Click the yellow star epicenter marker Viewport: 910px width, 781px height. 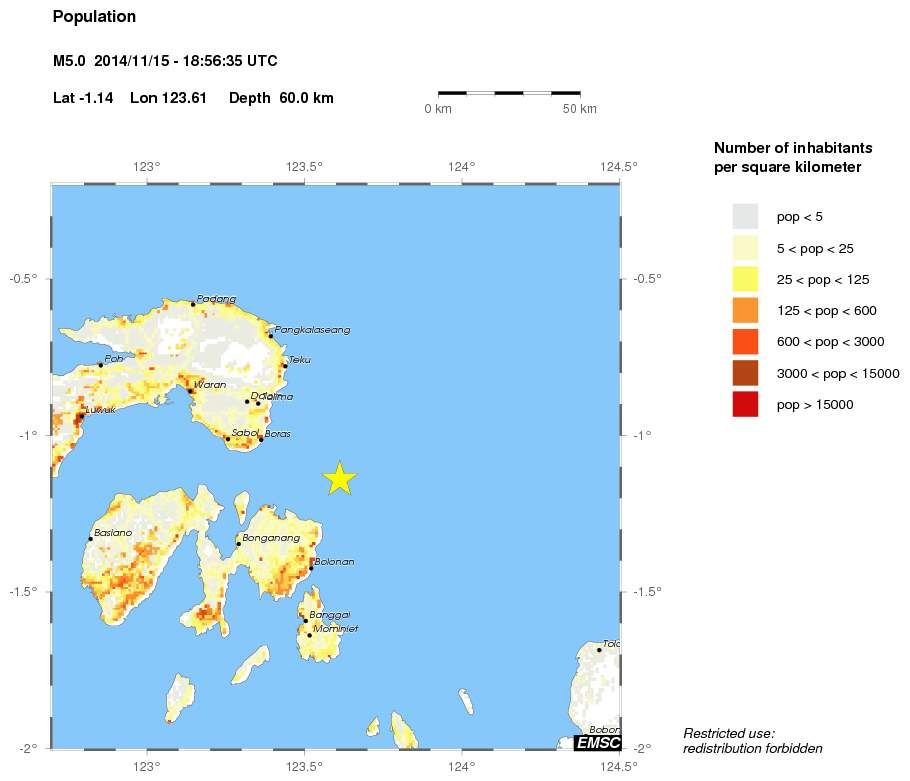click(x=340, y=479)
